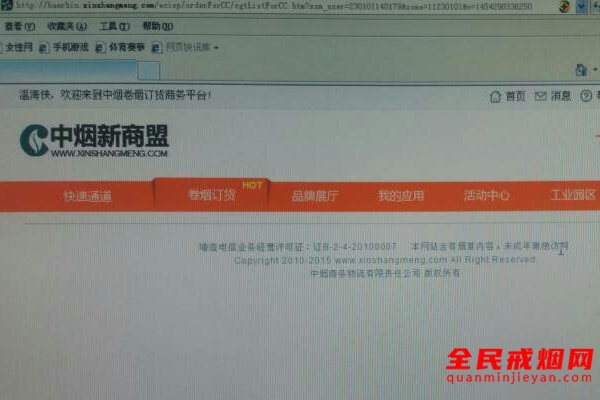
Task: Open the 手机游戏 favorites link
Action: 64,47
